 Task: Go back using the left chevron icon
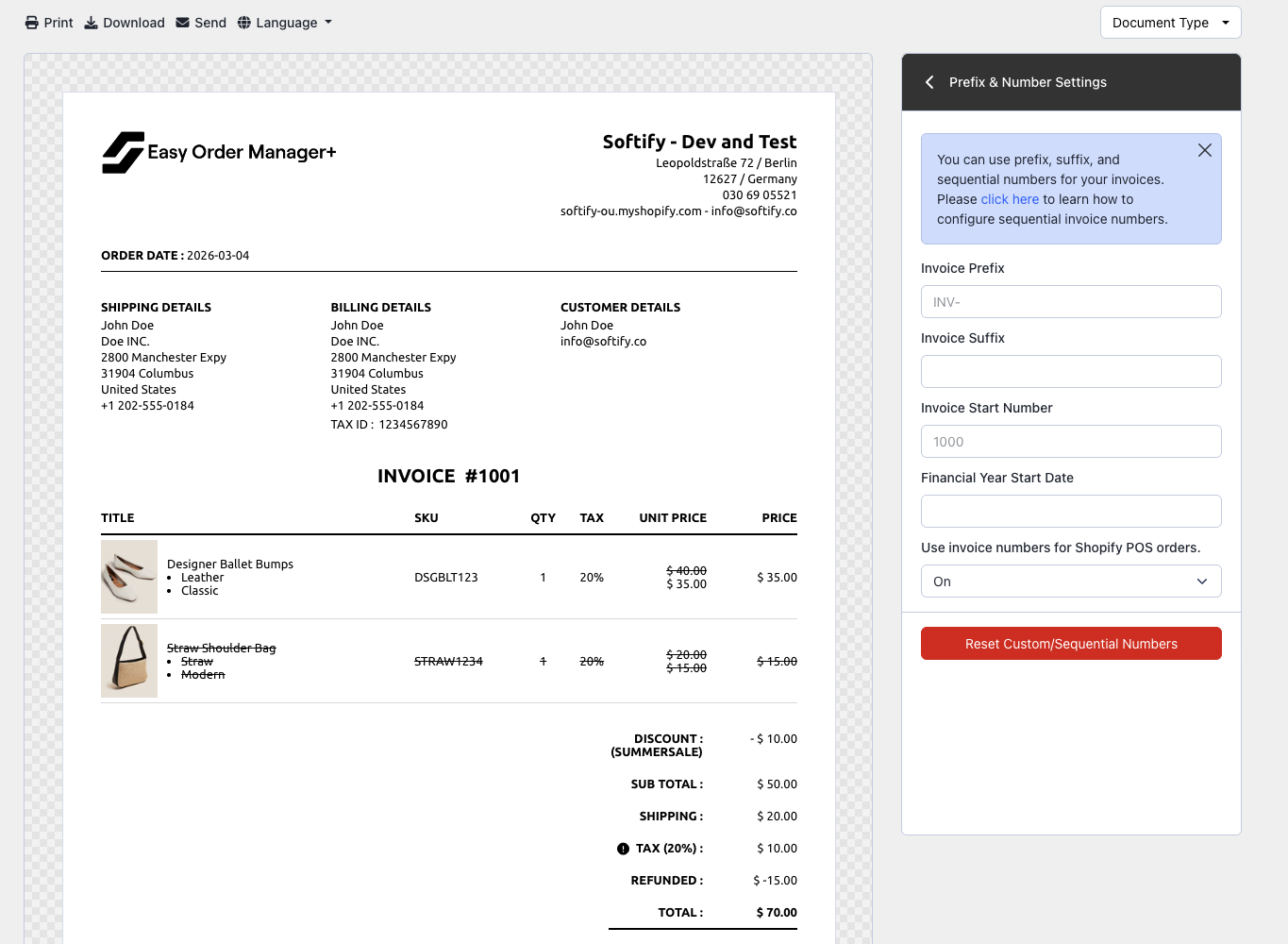click(x=929, y=82)
